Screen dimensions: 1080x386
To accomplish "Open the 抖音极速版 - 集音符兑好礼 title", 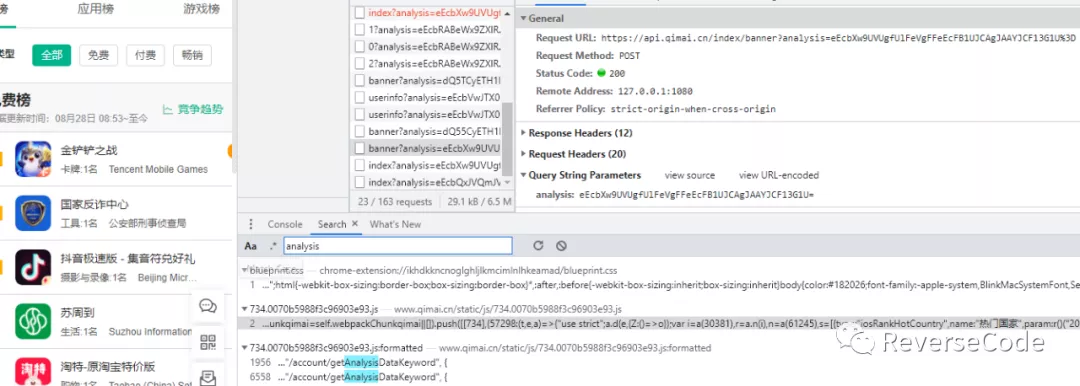I will tap(128, 259).
